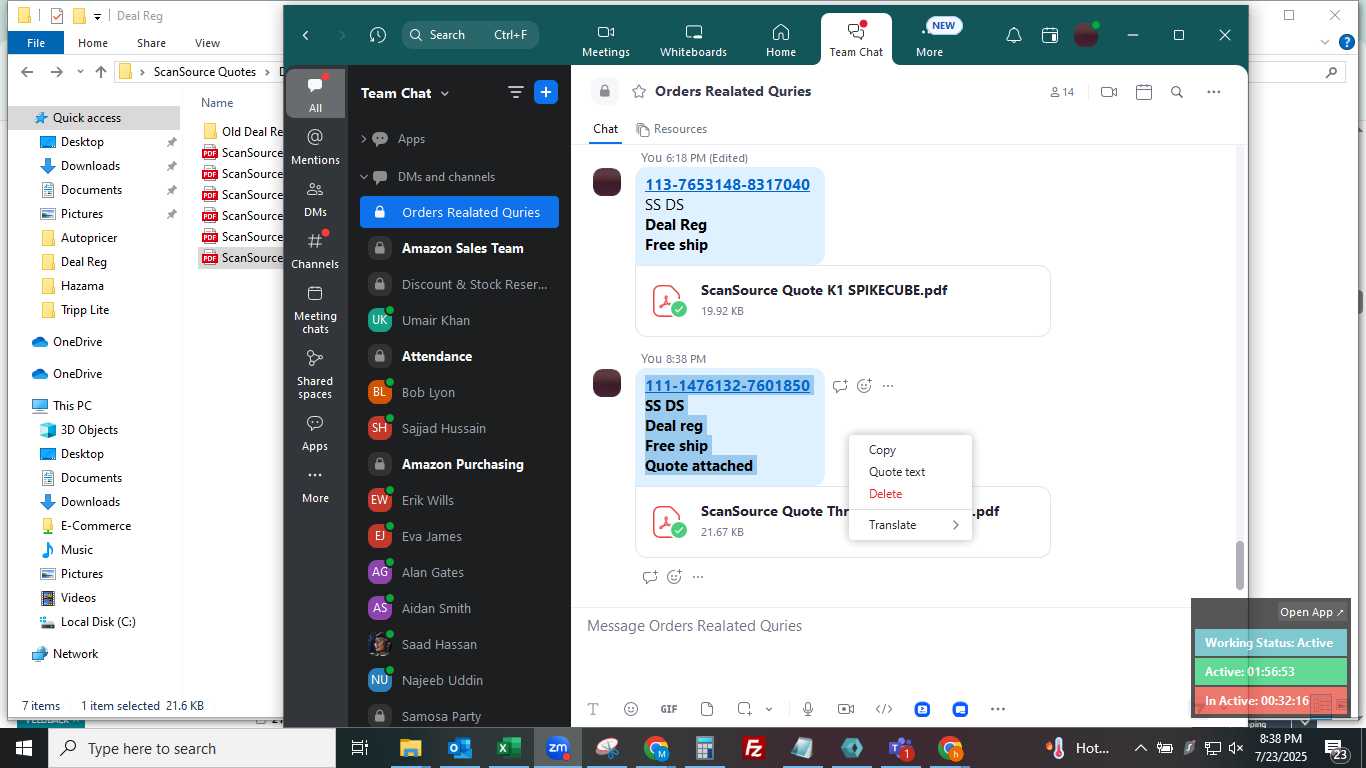Open order link 111-1476132-7601850
1366x768 pixels.
[727, 386]
